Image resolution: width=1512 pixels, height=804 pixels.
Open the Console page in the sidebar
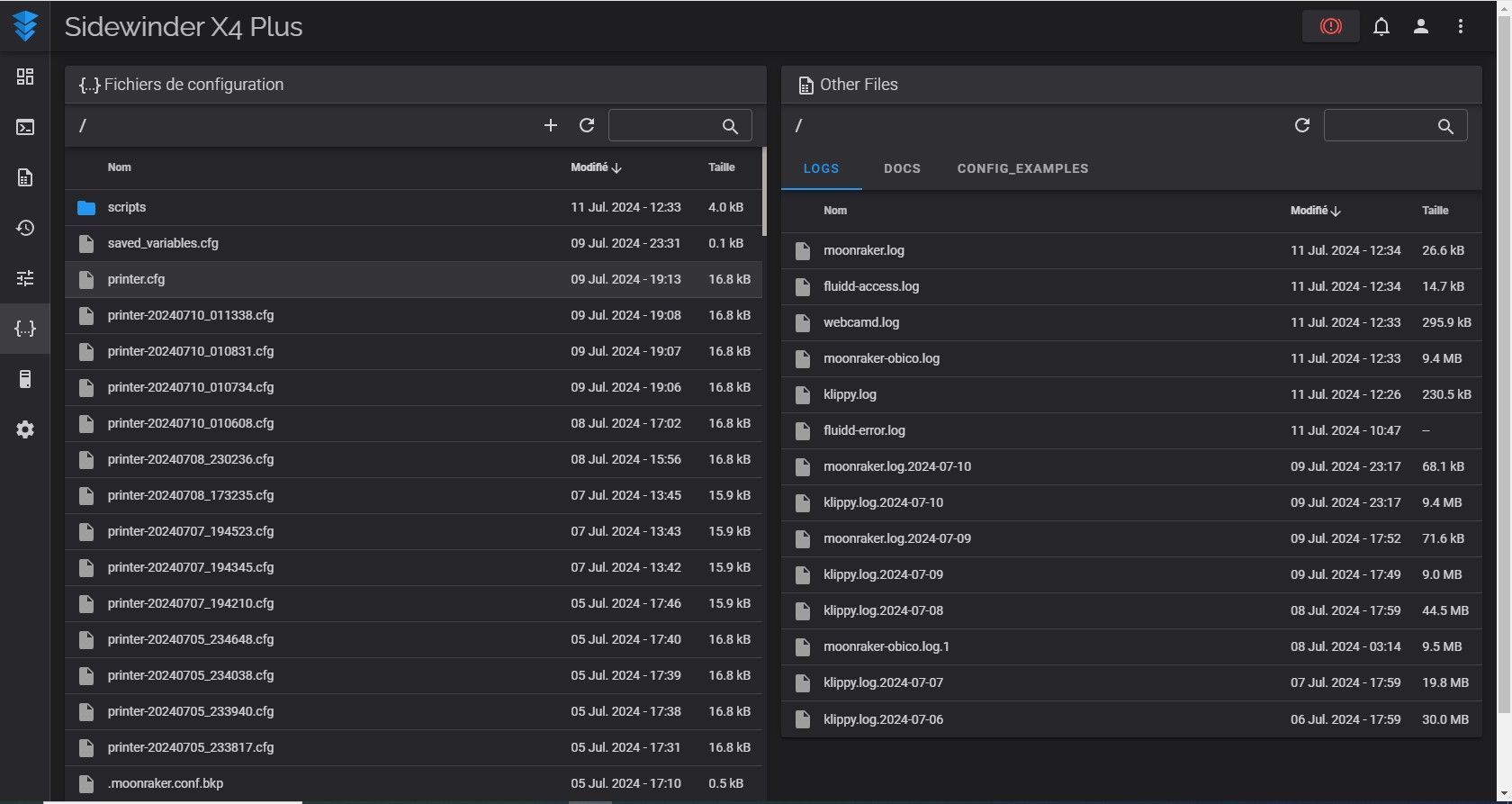(x=25, y=127)
